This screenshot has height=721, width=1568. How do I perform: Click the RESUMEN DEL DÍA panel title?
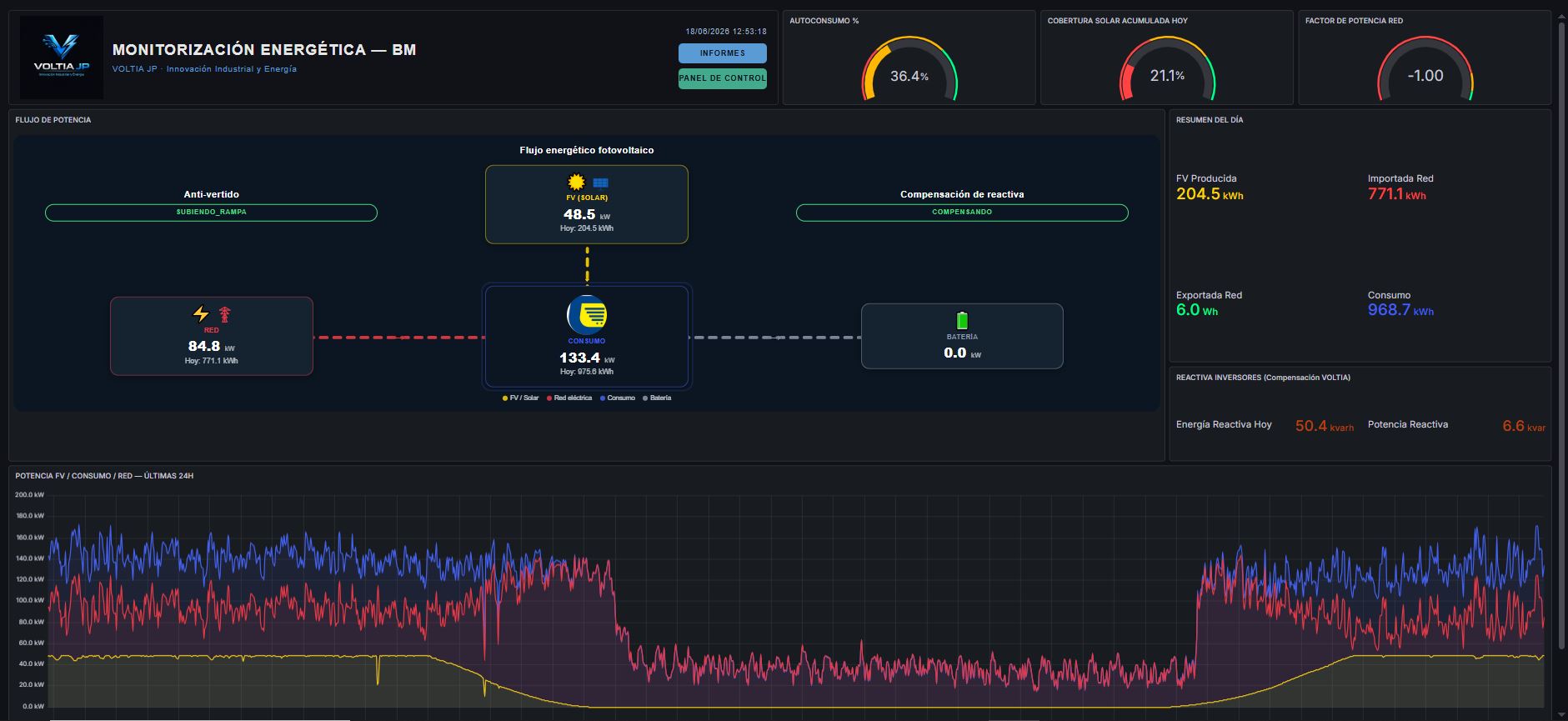click(1210, 120)
